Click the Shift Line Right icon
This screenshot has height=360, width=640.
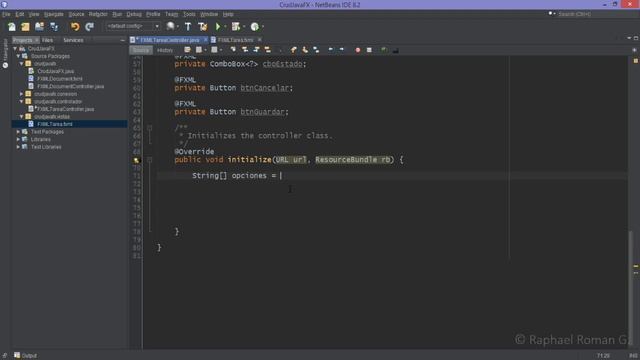tap(342, 50)
